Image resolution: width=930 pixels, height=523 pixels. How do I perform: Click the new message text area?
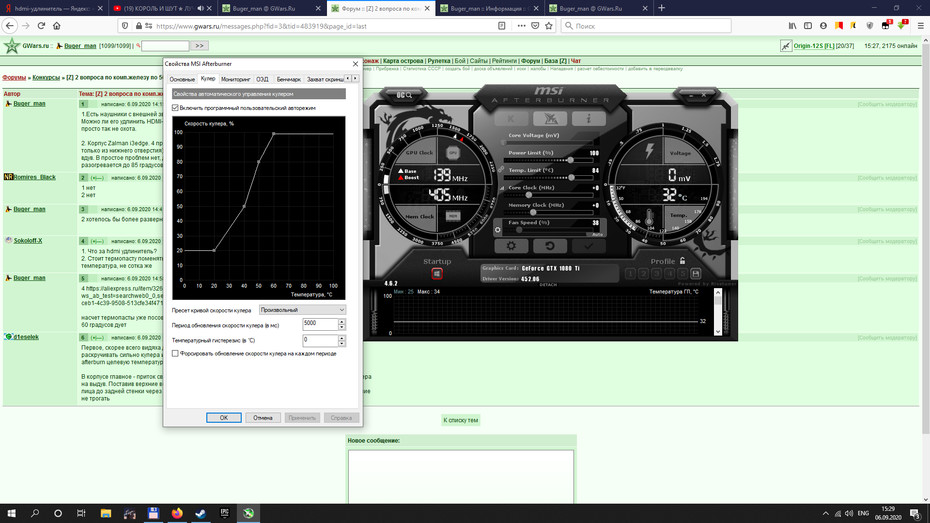point(461,477)
